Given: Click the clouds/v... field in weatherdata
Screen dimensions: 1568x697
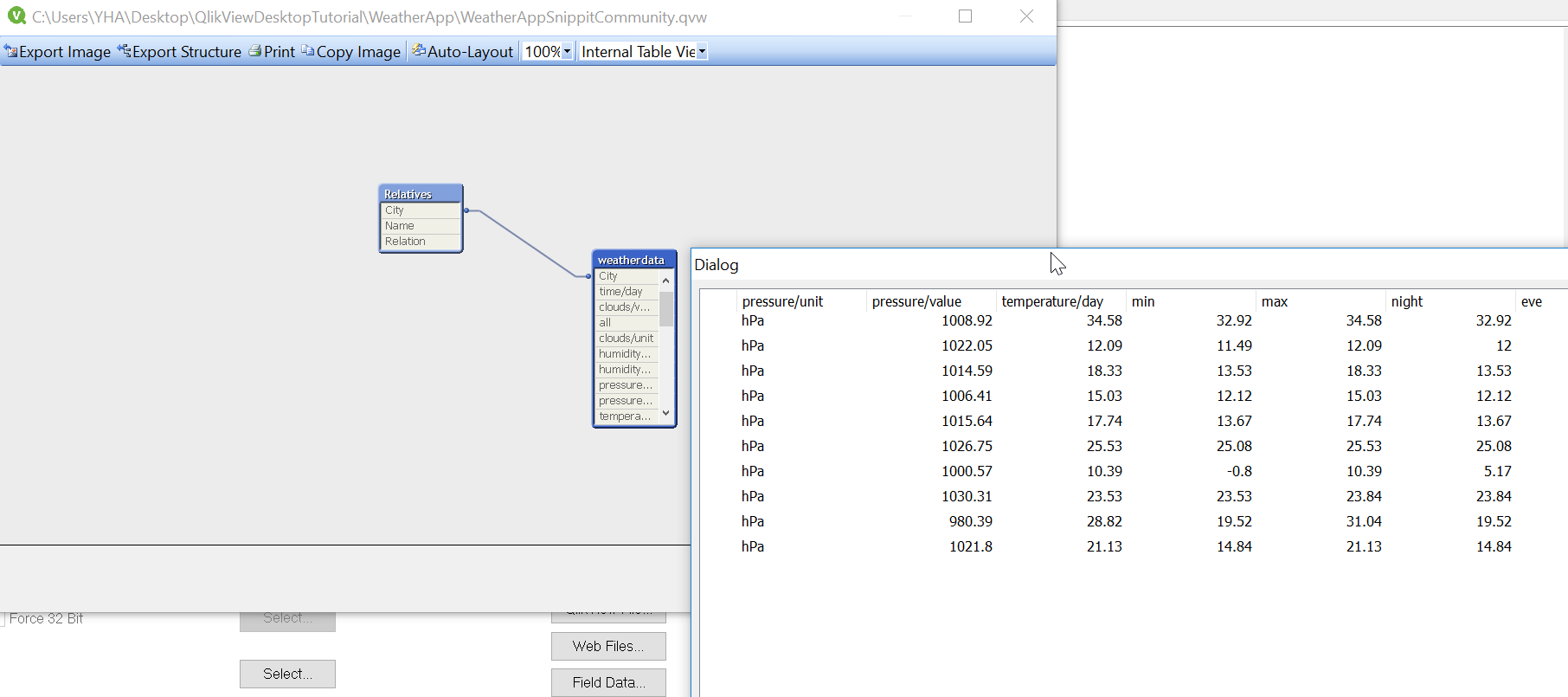Looking at the screenshot, I should point(627,307).
